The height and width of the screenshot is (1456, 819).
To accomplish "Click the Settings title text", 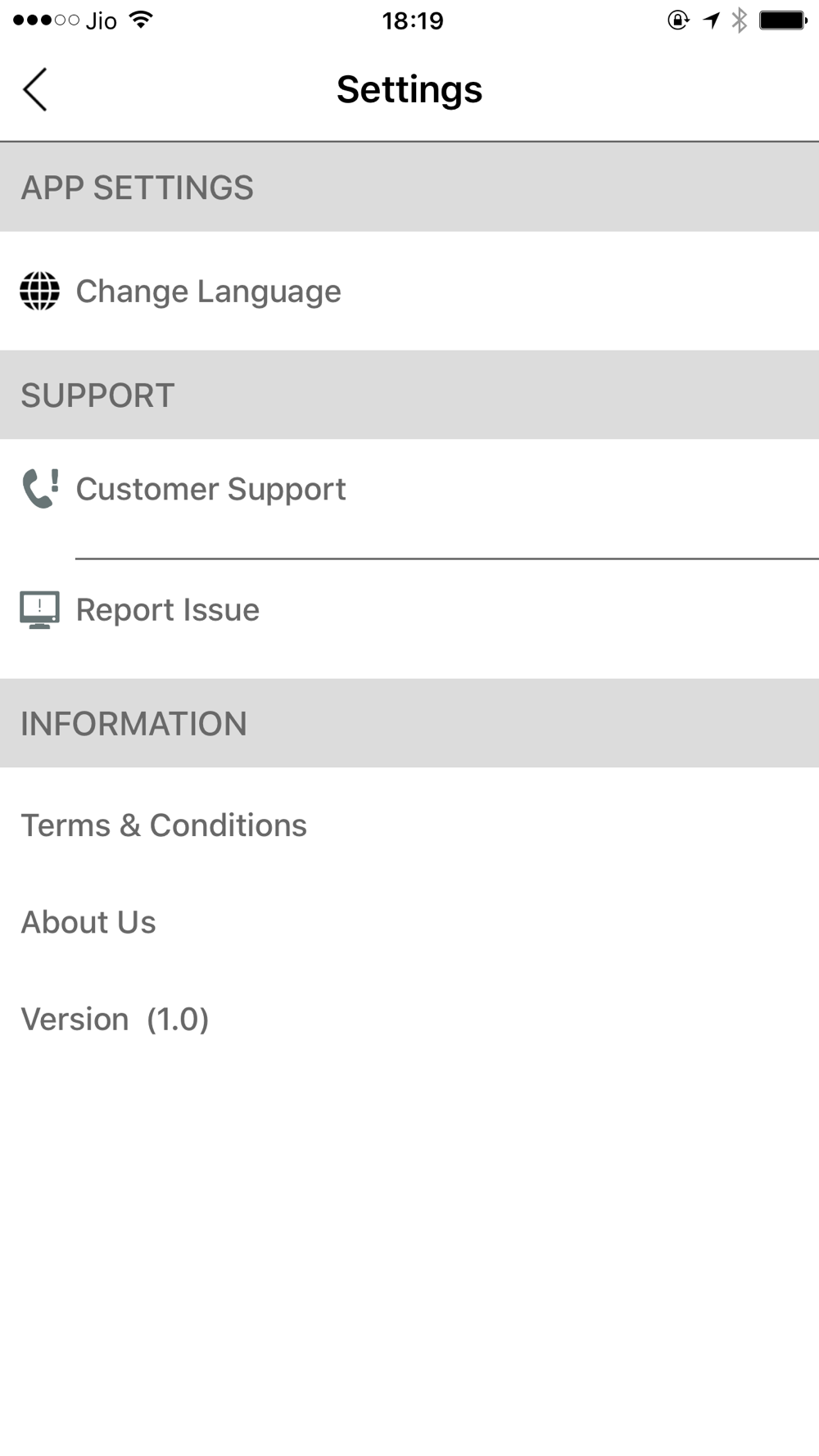I will point(409,90).
